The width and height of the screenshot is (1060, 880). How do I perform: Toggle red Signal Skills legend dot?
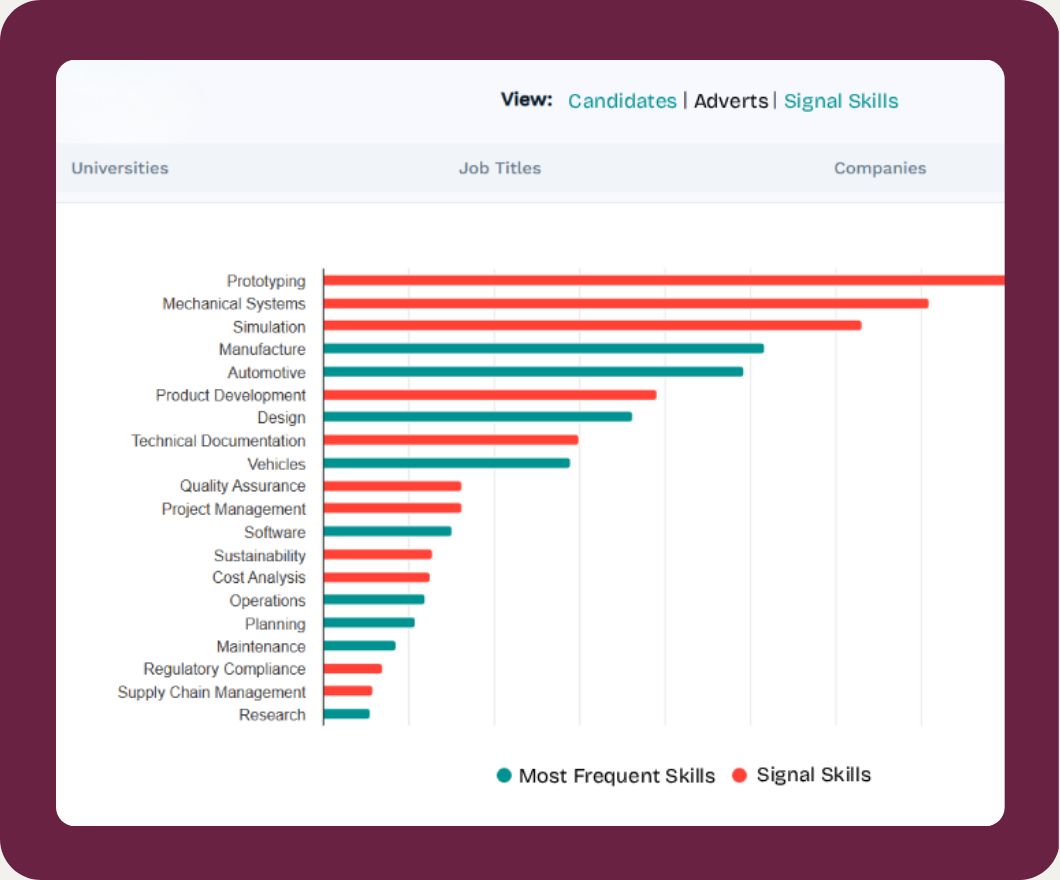click(740, 775)
